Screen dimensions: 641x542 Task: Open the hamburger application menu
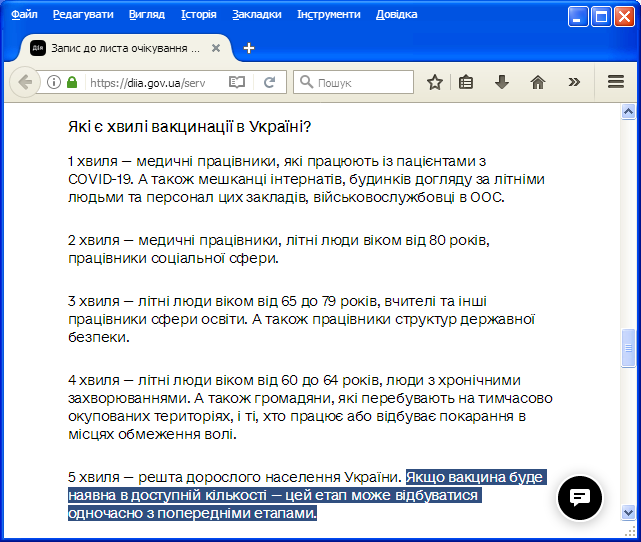tap(616, 82)
